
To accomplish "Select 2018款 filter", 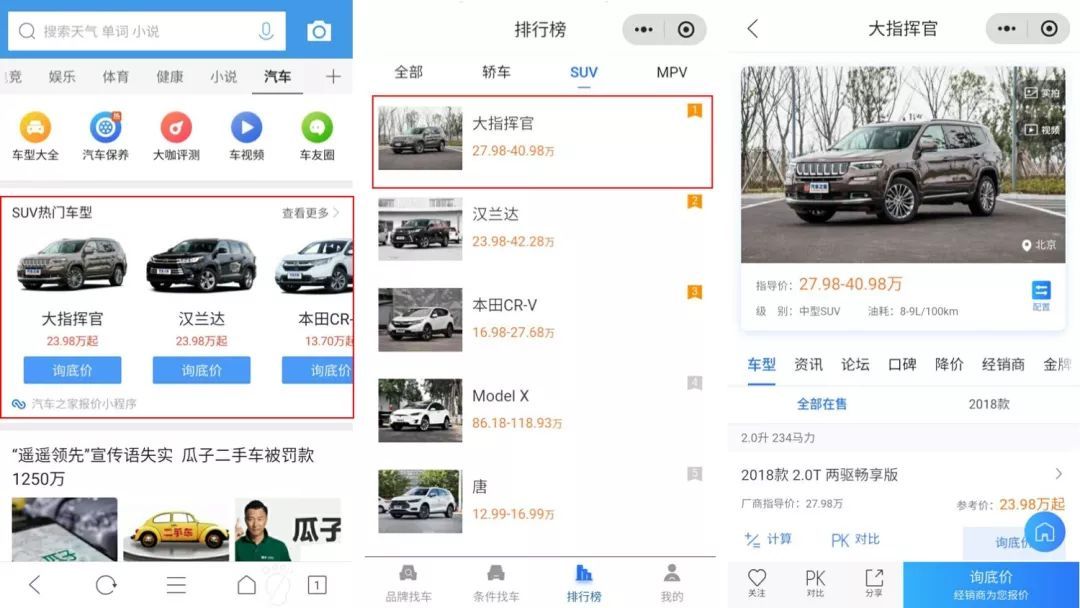I will 988,404.
